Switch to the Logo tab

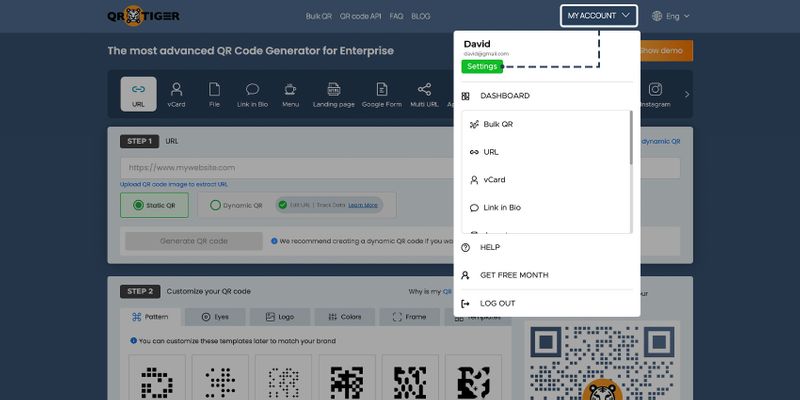280,317
